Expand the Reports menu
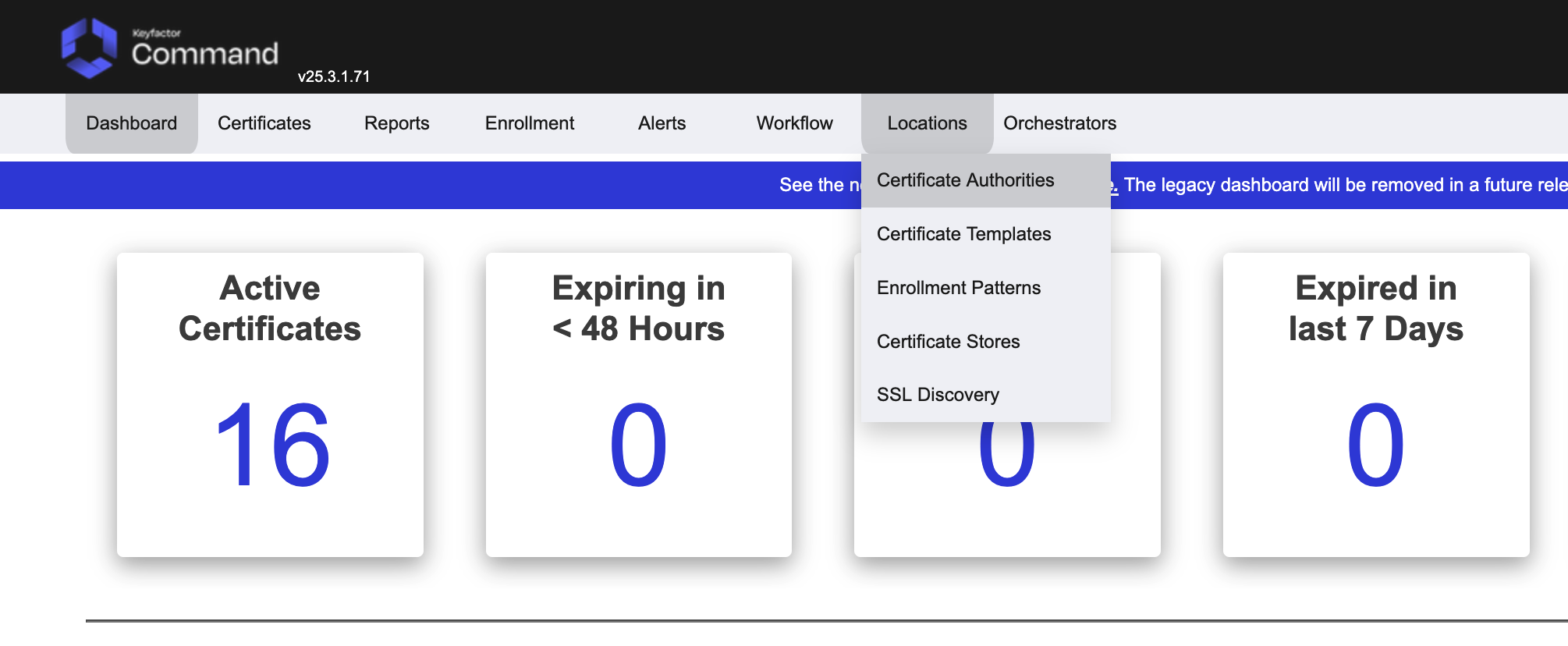The height and width of the screenshot is (646, 1568). (396, 123)
